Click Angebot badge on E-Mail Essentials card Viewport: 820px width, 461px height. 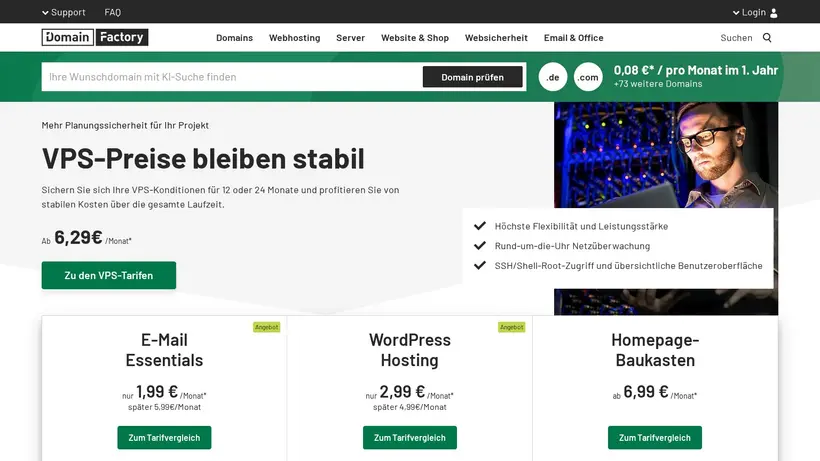267,327
